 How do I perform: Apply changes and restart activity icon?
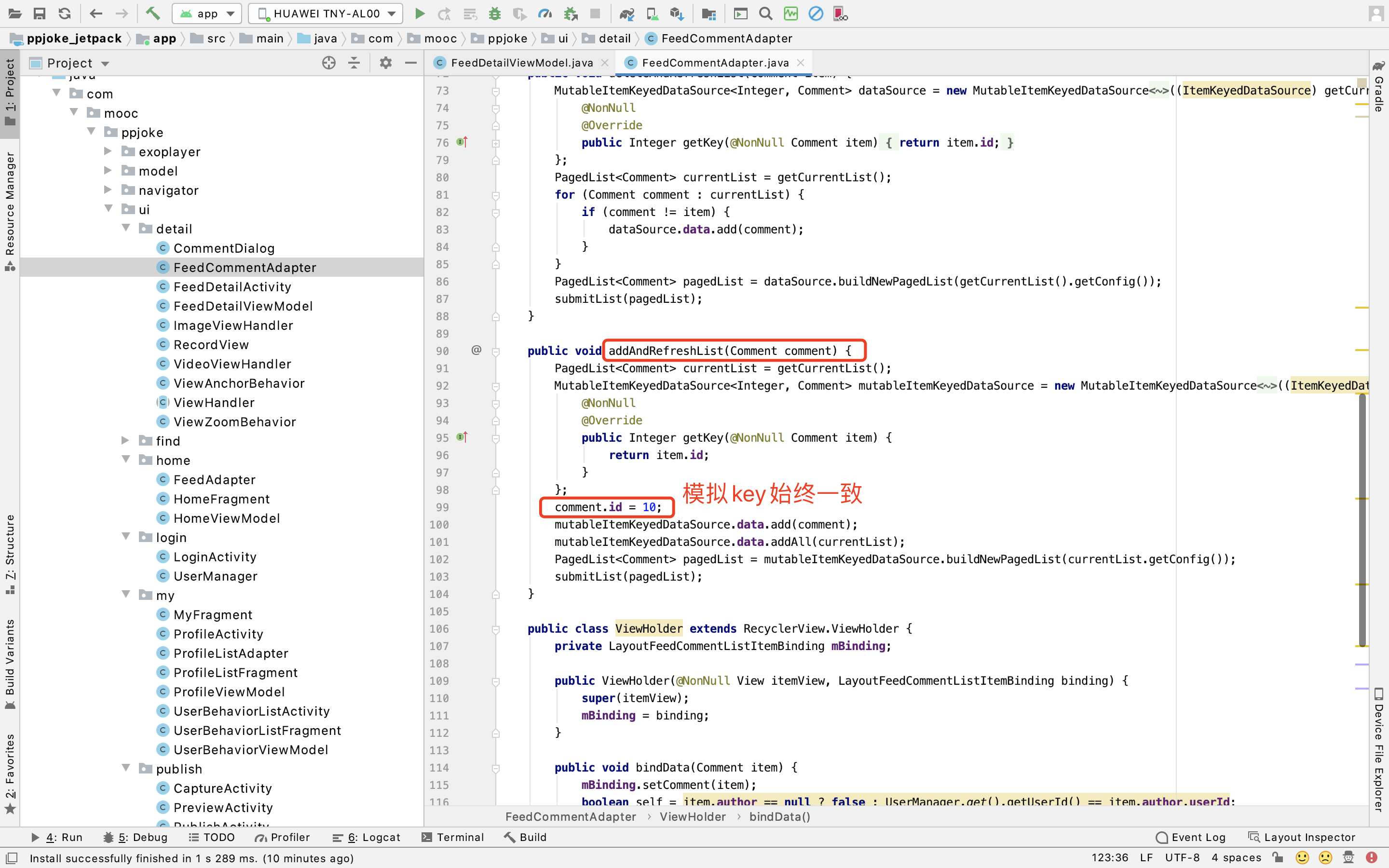[444, 13]
